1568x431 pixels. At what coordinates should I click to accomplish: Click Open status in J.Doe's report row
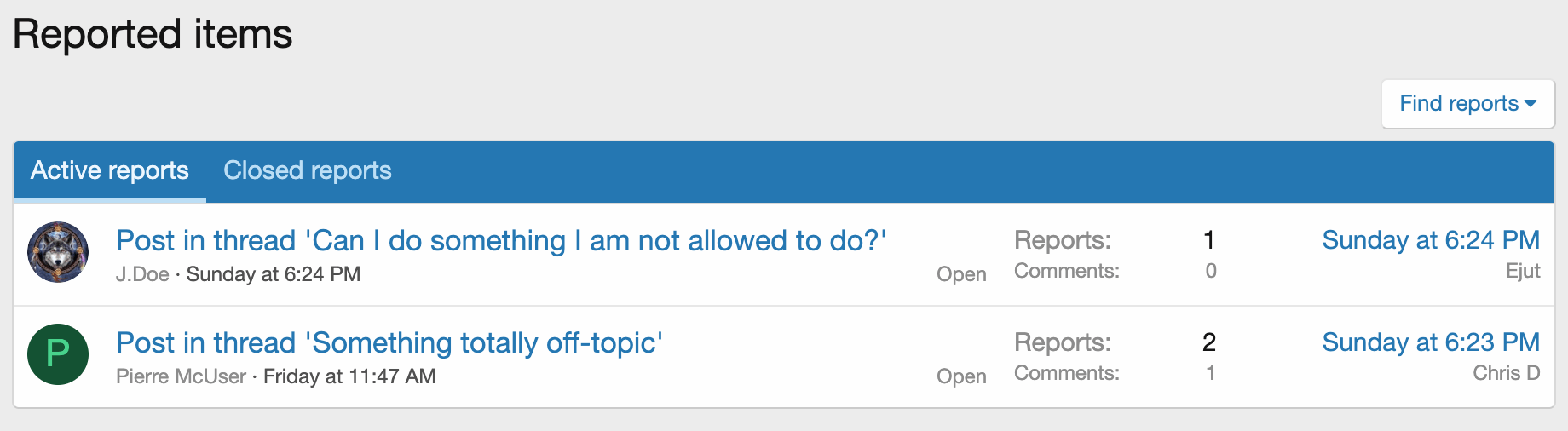click(961, 274)
